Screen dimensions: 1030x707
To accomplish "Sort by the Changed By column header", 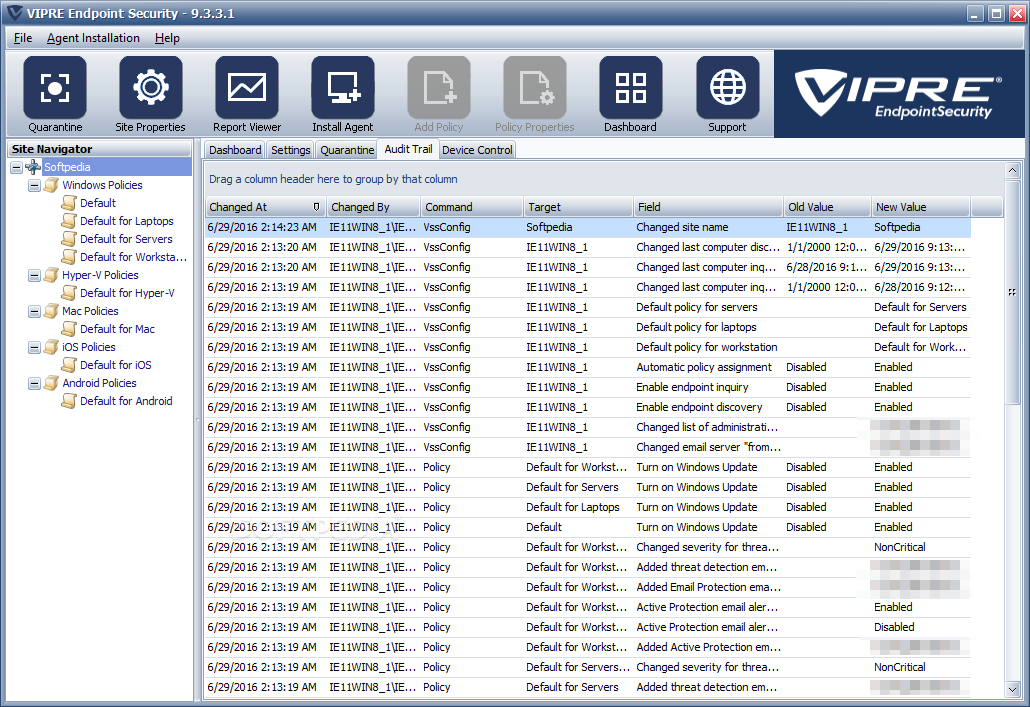I will pyautogui.click(x=373, y=207).
